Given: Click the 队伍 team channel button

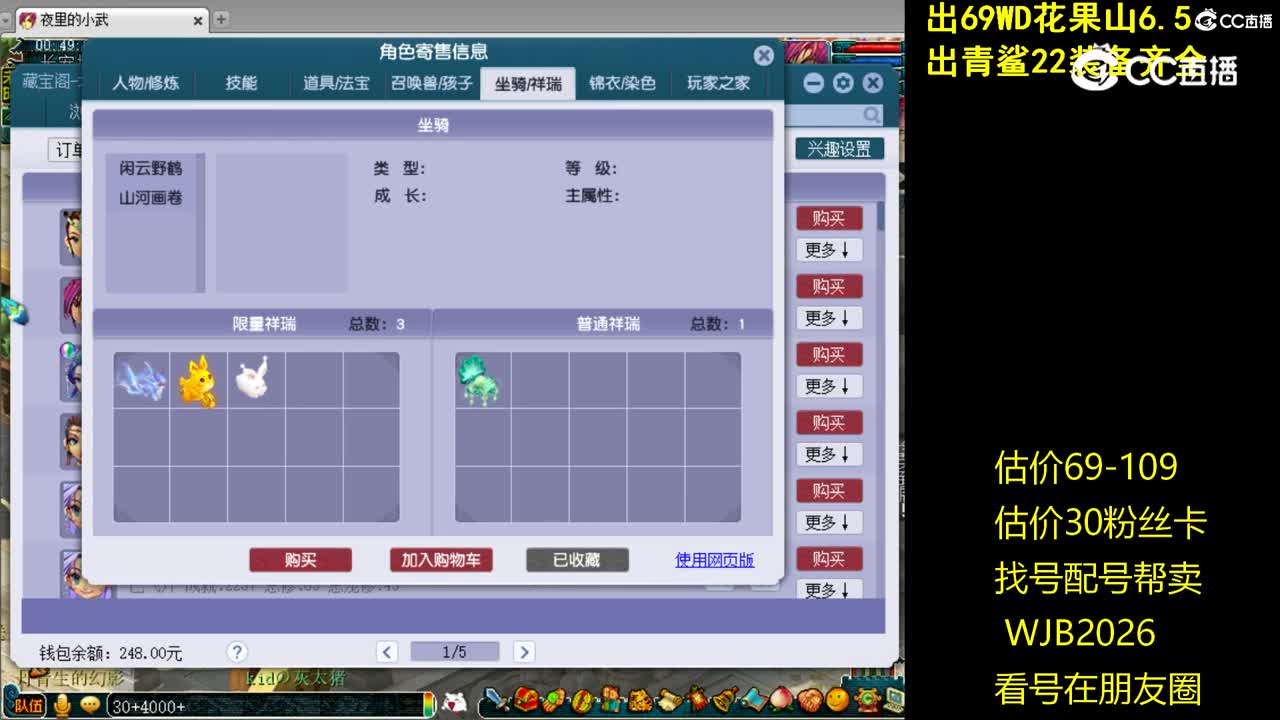Looking at the screenshot, I should click(29, 706).
